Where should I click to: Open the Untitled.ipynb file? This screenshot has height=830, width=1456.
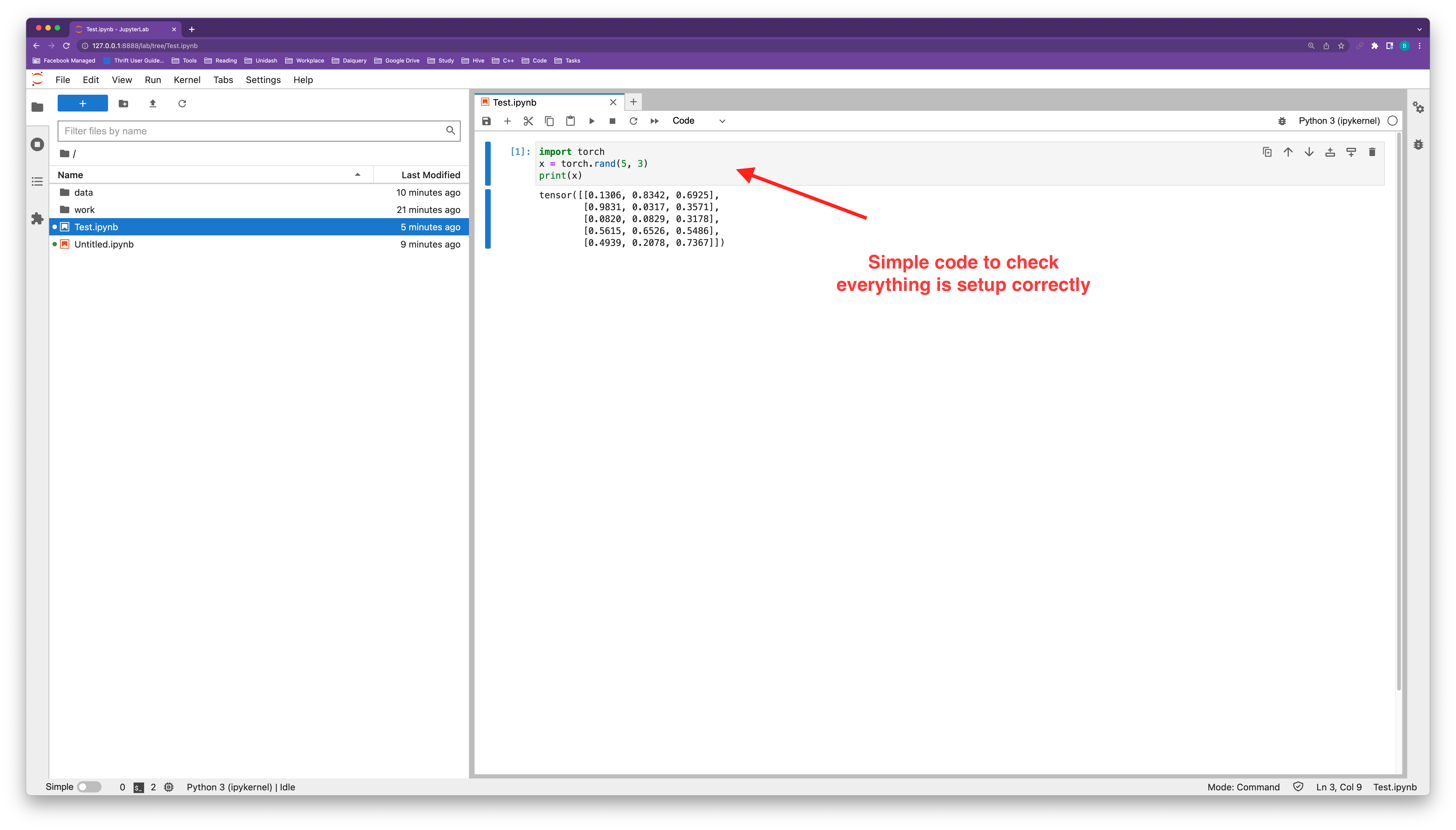click(x=104, y=244)
